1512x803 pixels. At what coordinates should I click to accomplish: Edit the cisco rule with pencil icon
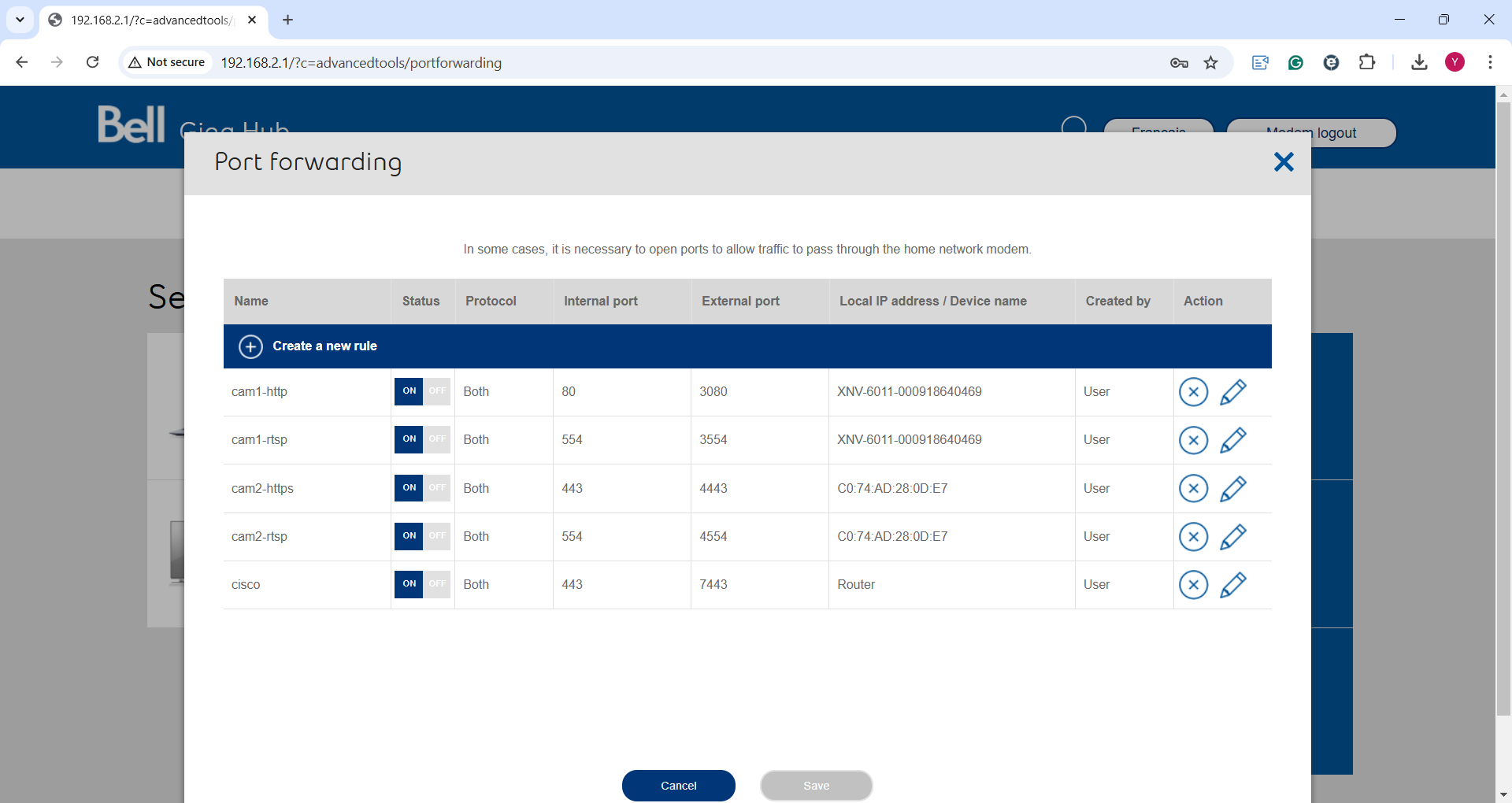pyautogui.click(x=1232, y=585)
